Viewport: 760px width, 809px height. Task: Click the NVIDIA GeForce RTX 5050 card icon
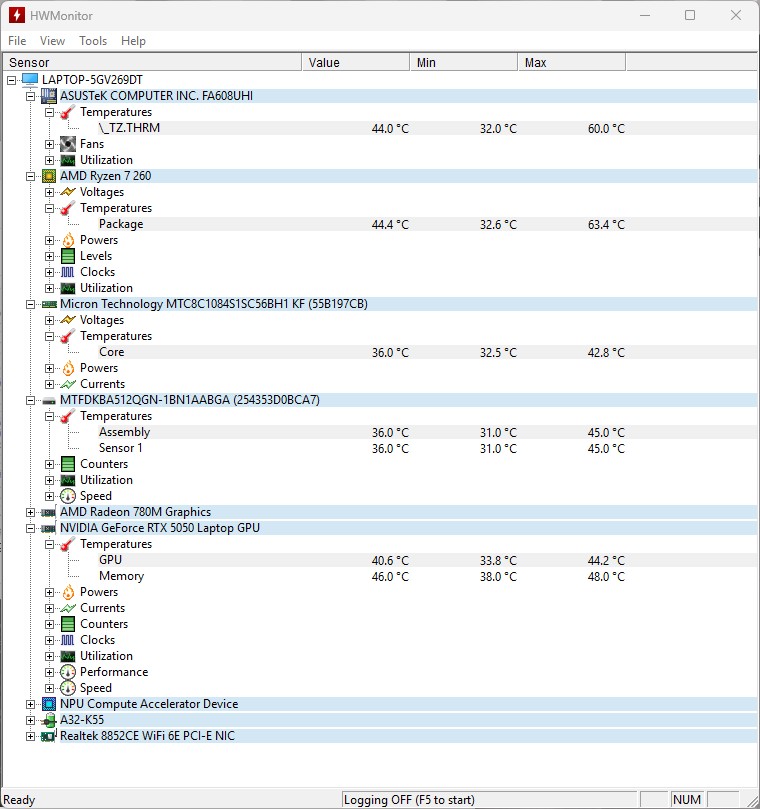48,528
